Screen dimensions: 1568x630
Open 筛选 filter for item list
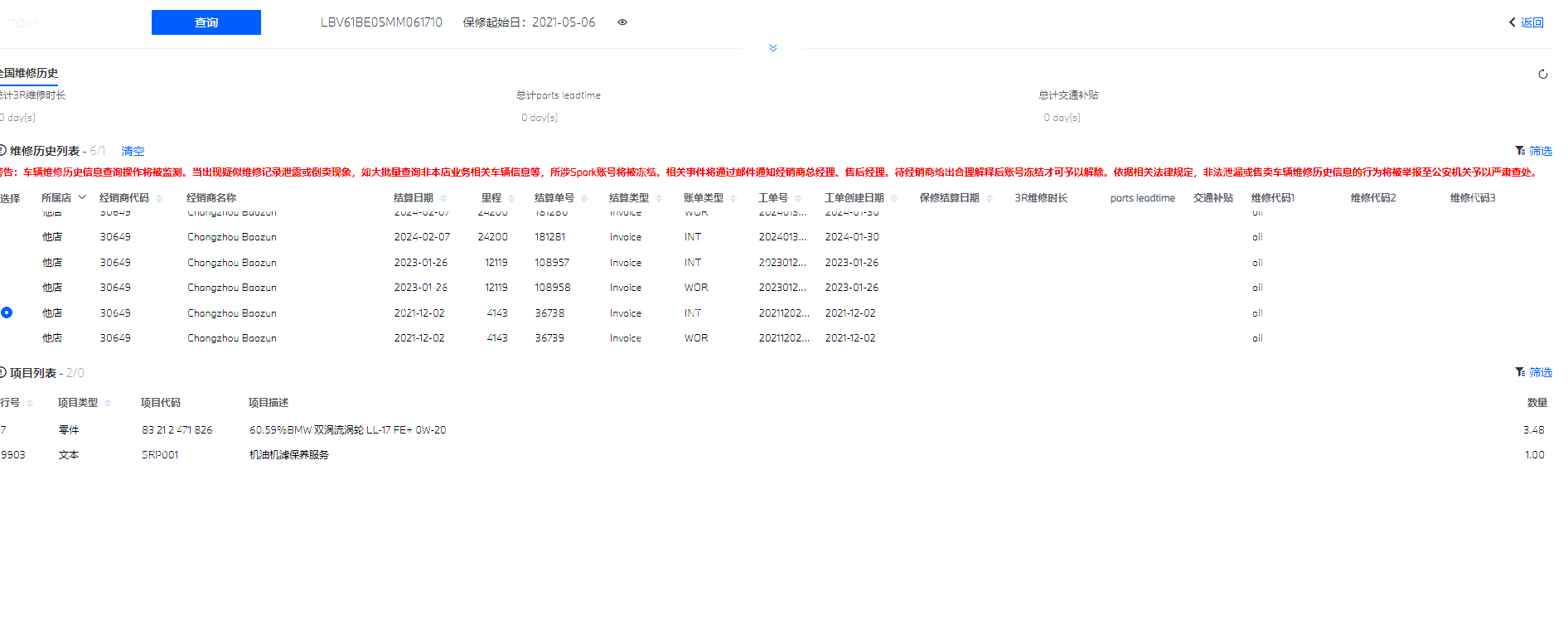(1534, 372)
